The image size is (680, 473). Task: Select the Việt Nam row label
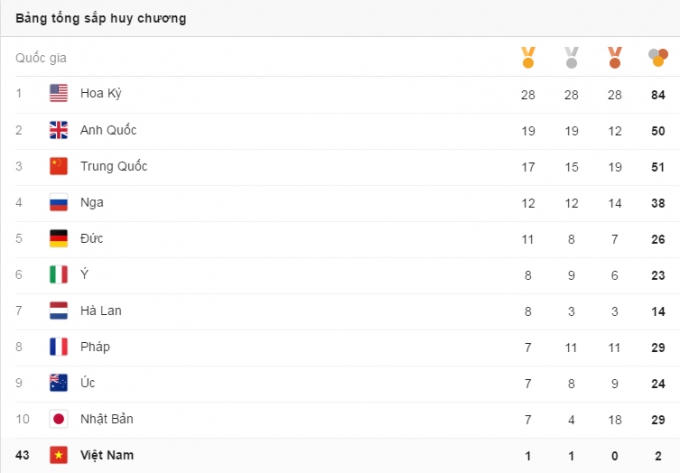pos(106,455)
